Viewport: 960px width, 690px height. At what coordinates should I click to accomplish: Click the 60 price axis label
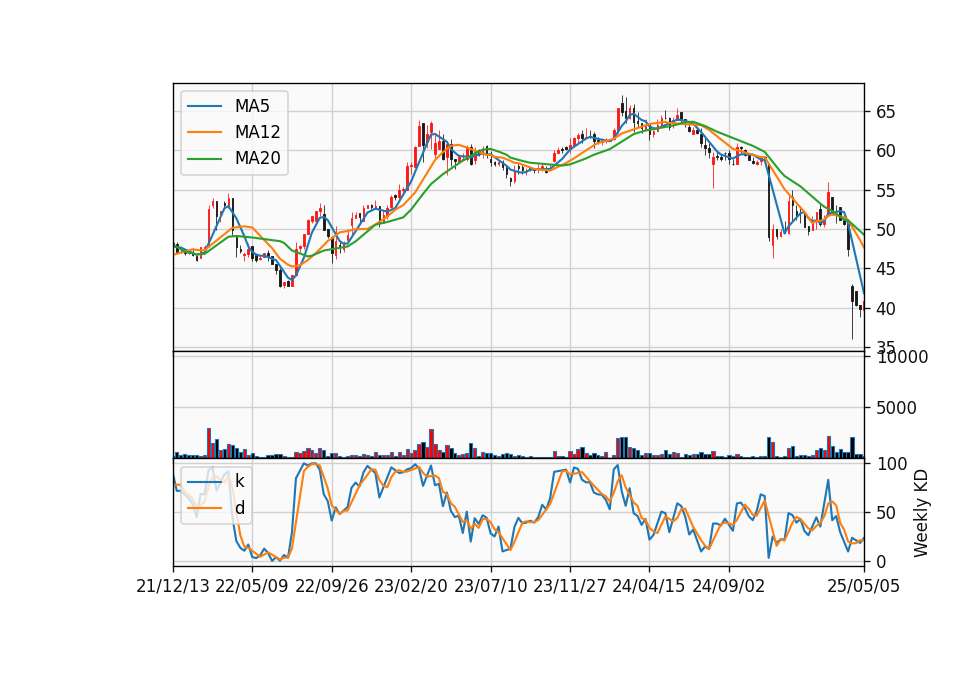[x=885, y=151]
